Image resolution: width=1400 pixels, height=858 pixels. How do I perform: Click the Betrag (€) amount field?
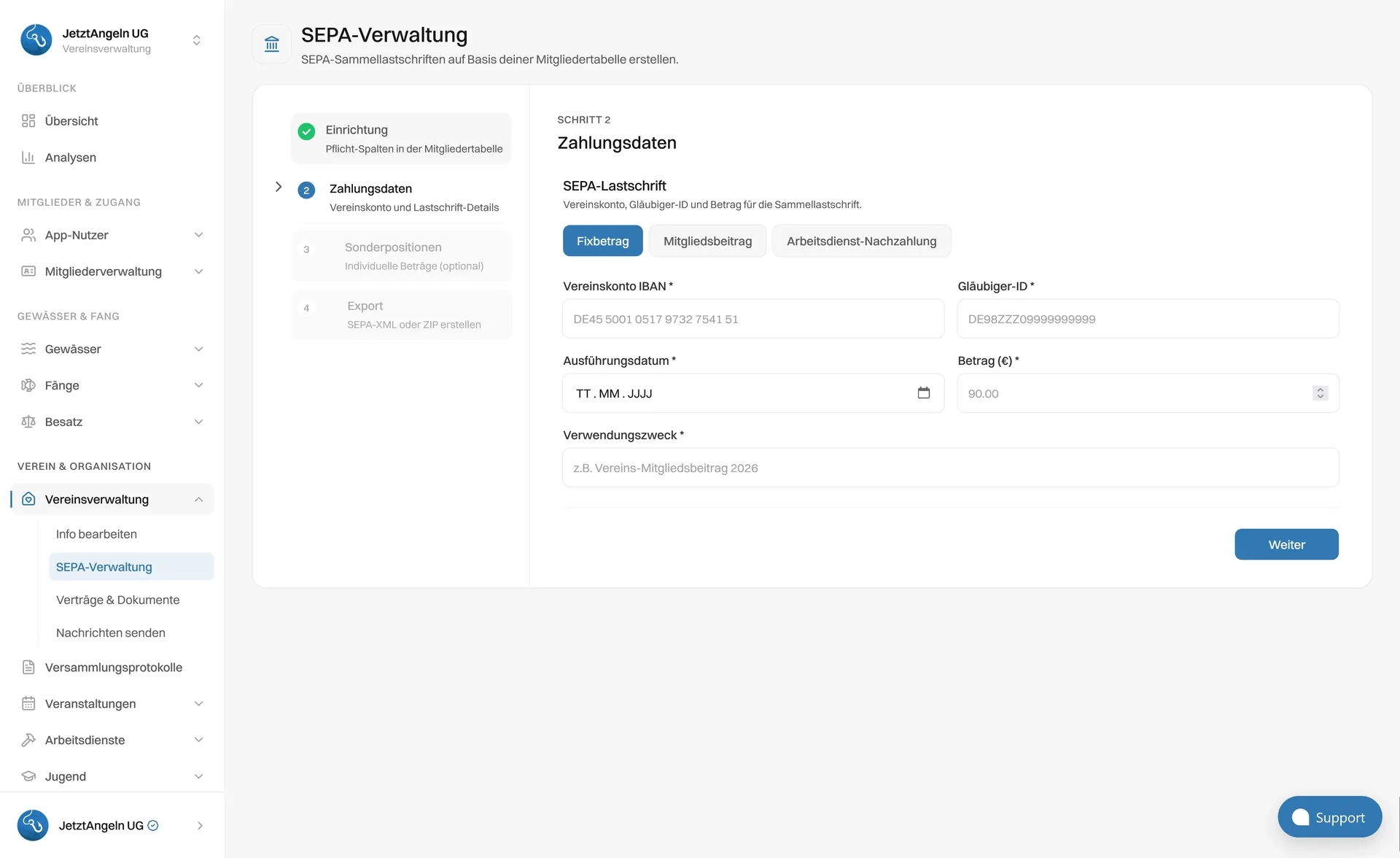pos(1148,393)
